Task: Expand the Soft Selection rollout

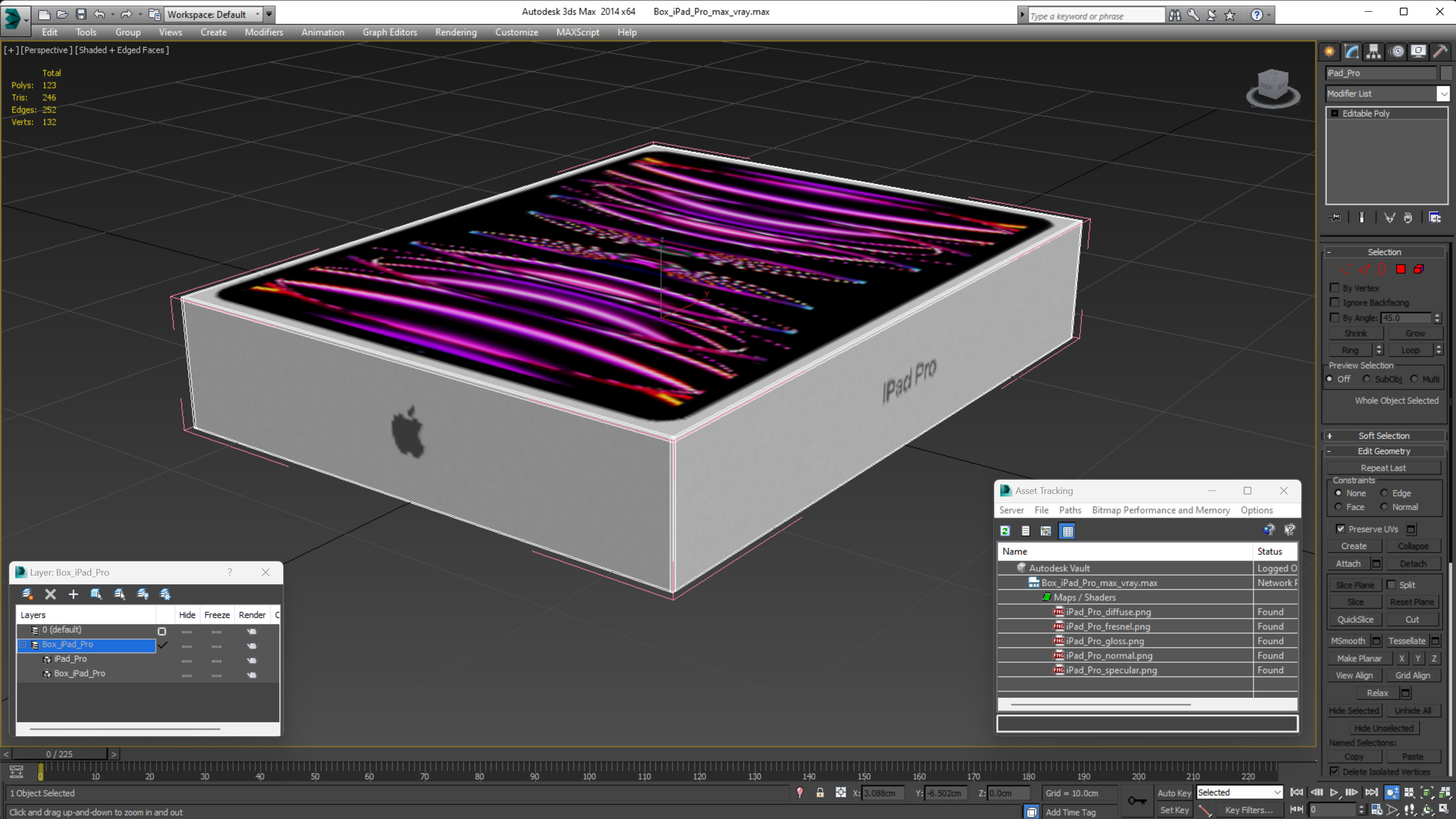Action: coord(1384,435)
